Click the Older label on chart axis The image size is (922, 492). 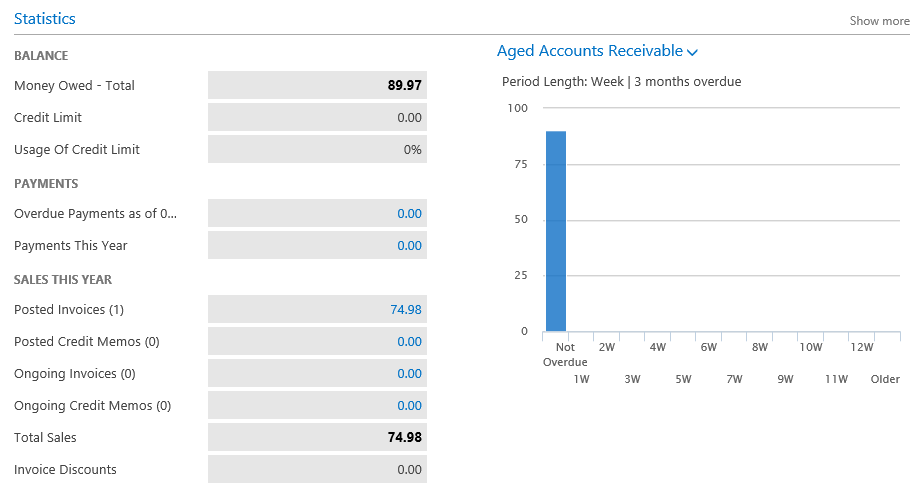click(x=885, y=379)
